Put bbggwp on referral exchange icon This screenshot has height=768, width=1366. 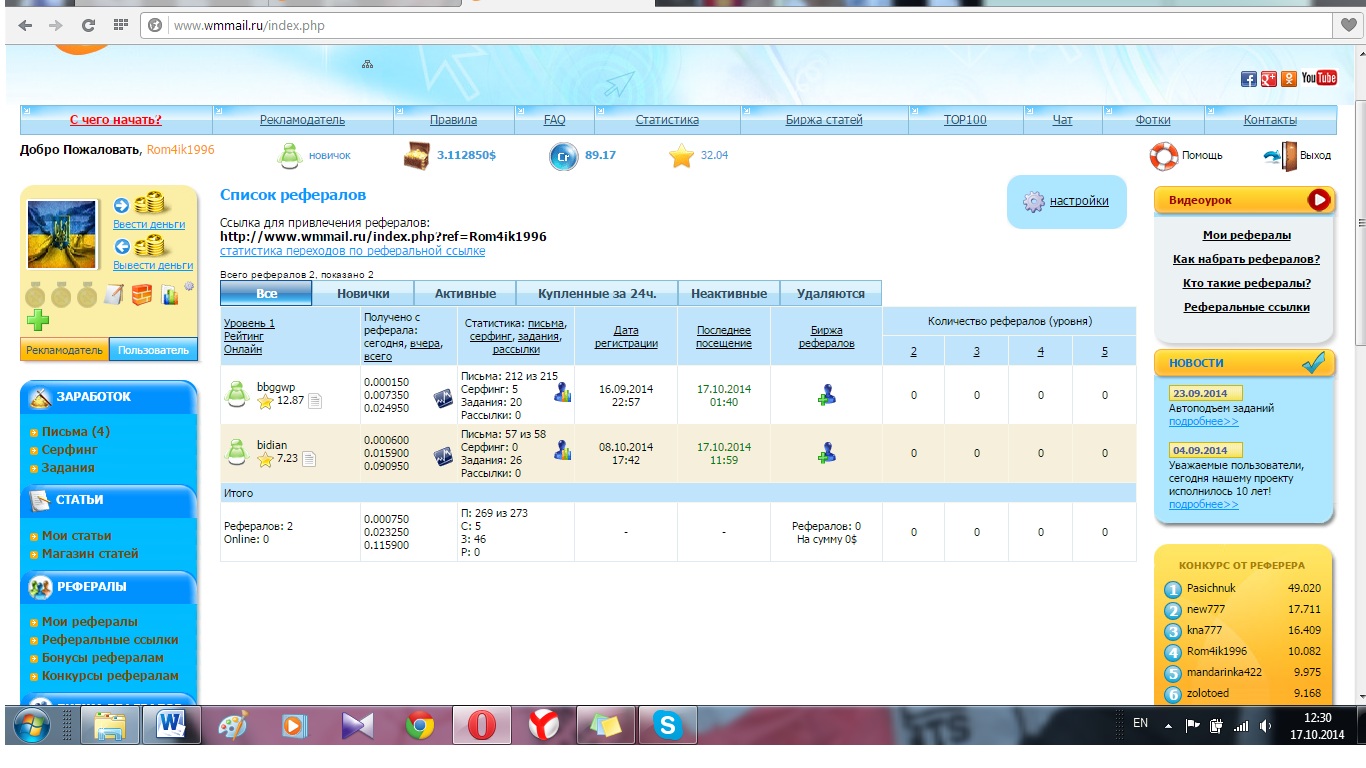pyautogui.click(x=826, y=395)
